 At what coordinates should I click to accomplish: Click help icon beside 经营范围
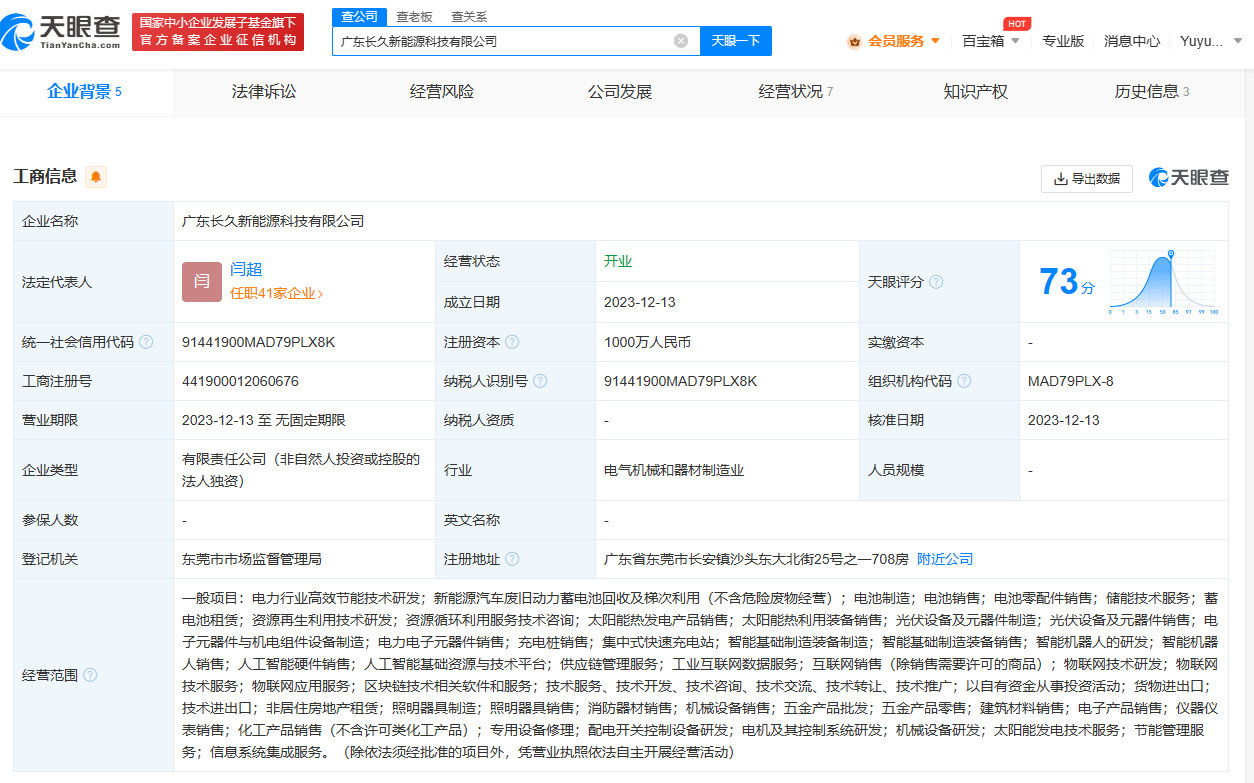click(90, 675)
